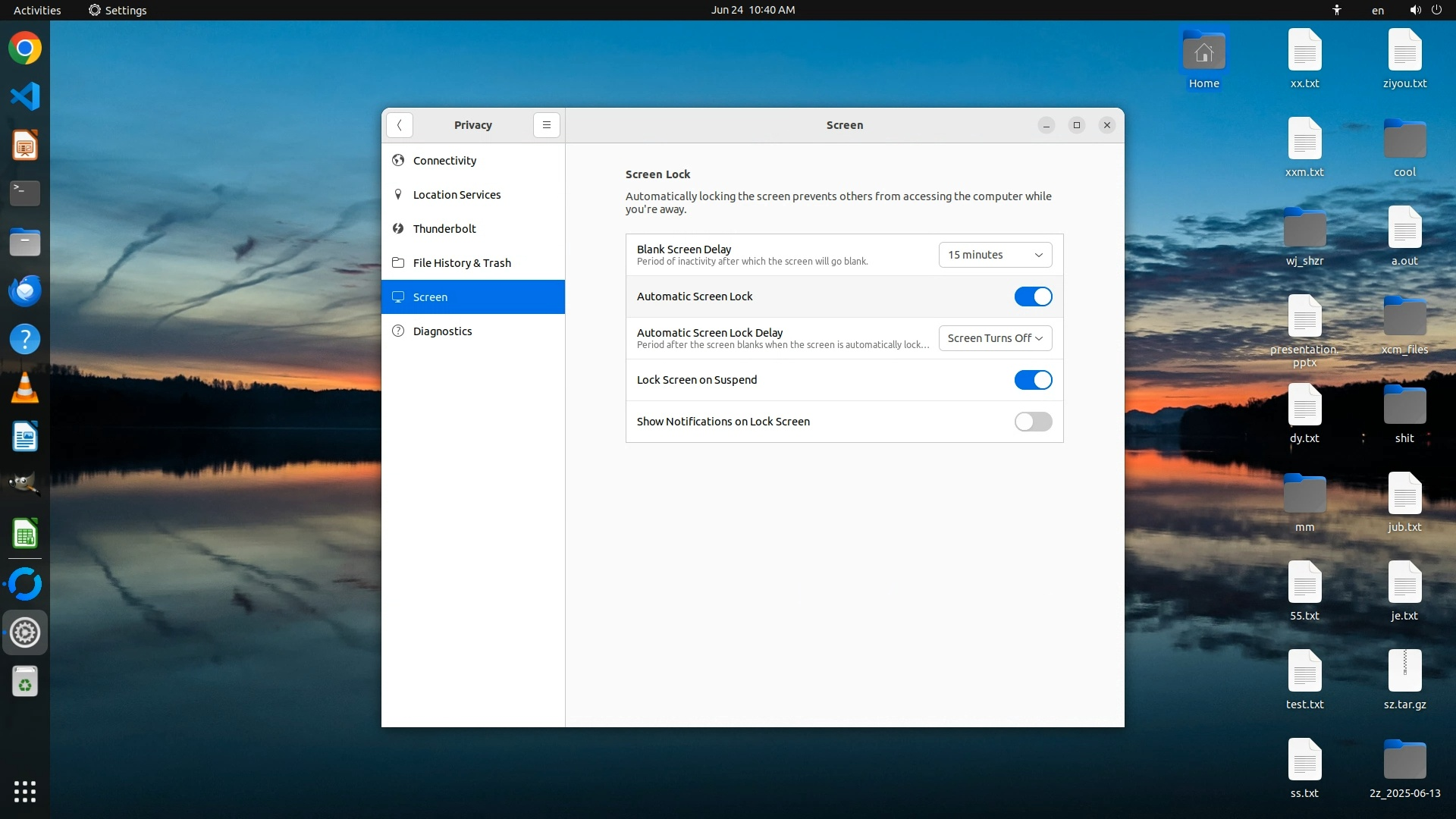Open Automatic Screen Lock Delay dropdown
This screenshot has height=819, width=1456.
coord(995,338)
